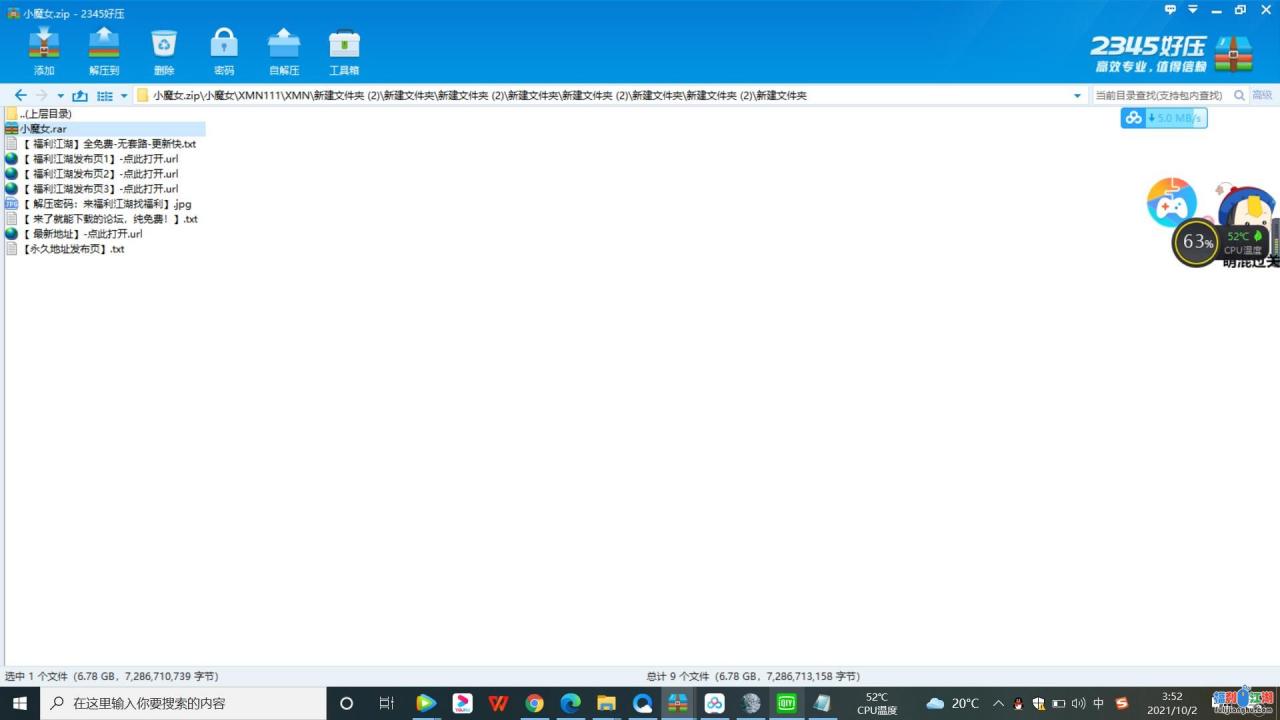This screenshot has width=1280, height=720.
Task: Click the feedback speech bubble icon
Action: (x=1170, y=10)
